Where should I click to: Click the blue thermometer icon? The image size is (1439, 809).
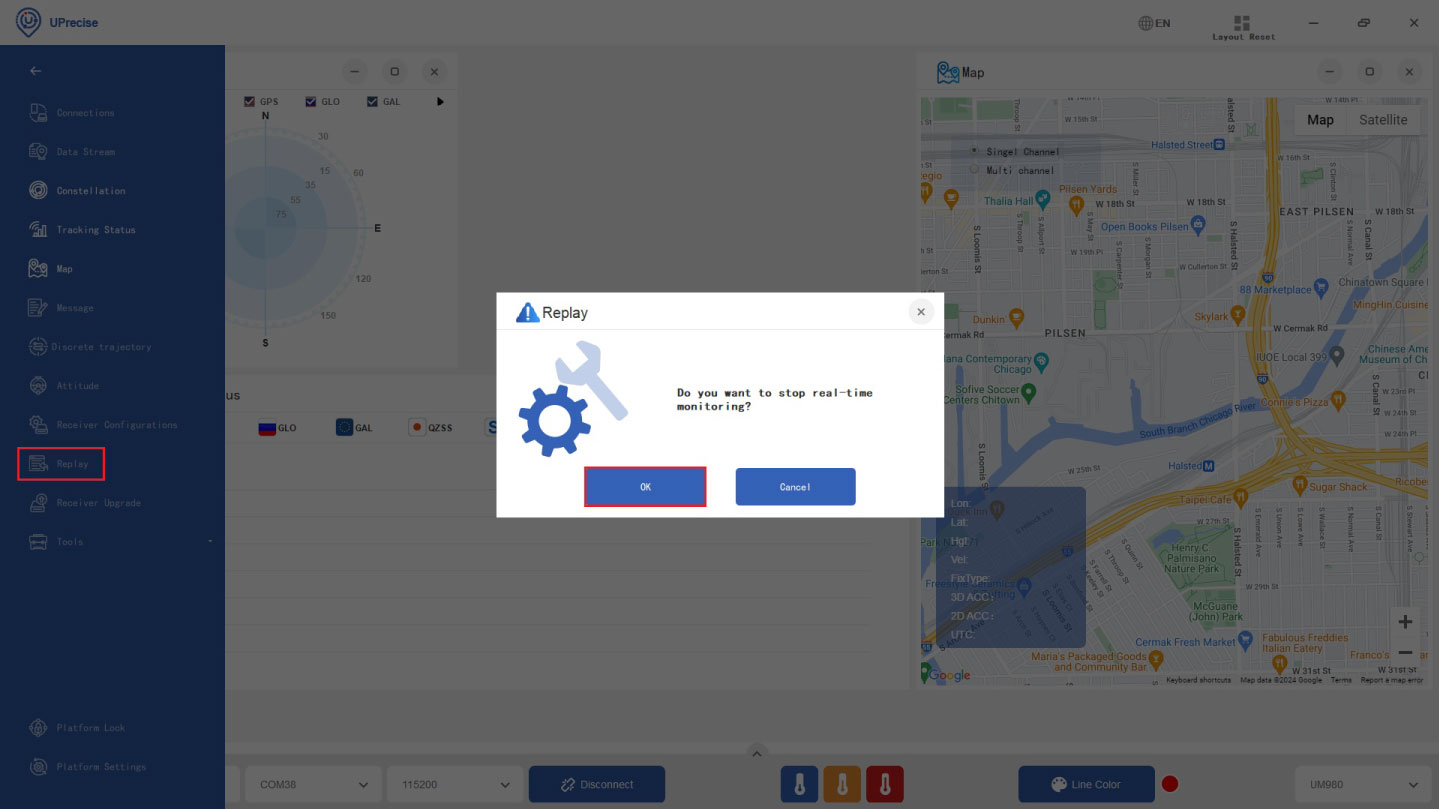click(x=799, y=785)
